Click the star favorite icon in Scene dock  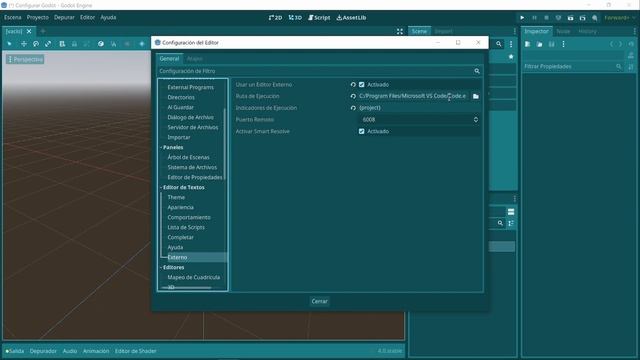coord(511,57)
